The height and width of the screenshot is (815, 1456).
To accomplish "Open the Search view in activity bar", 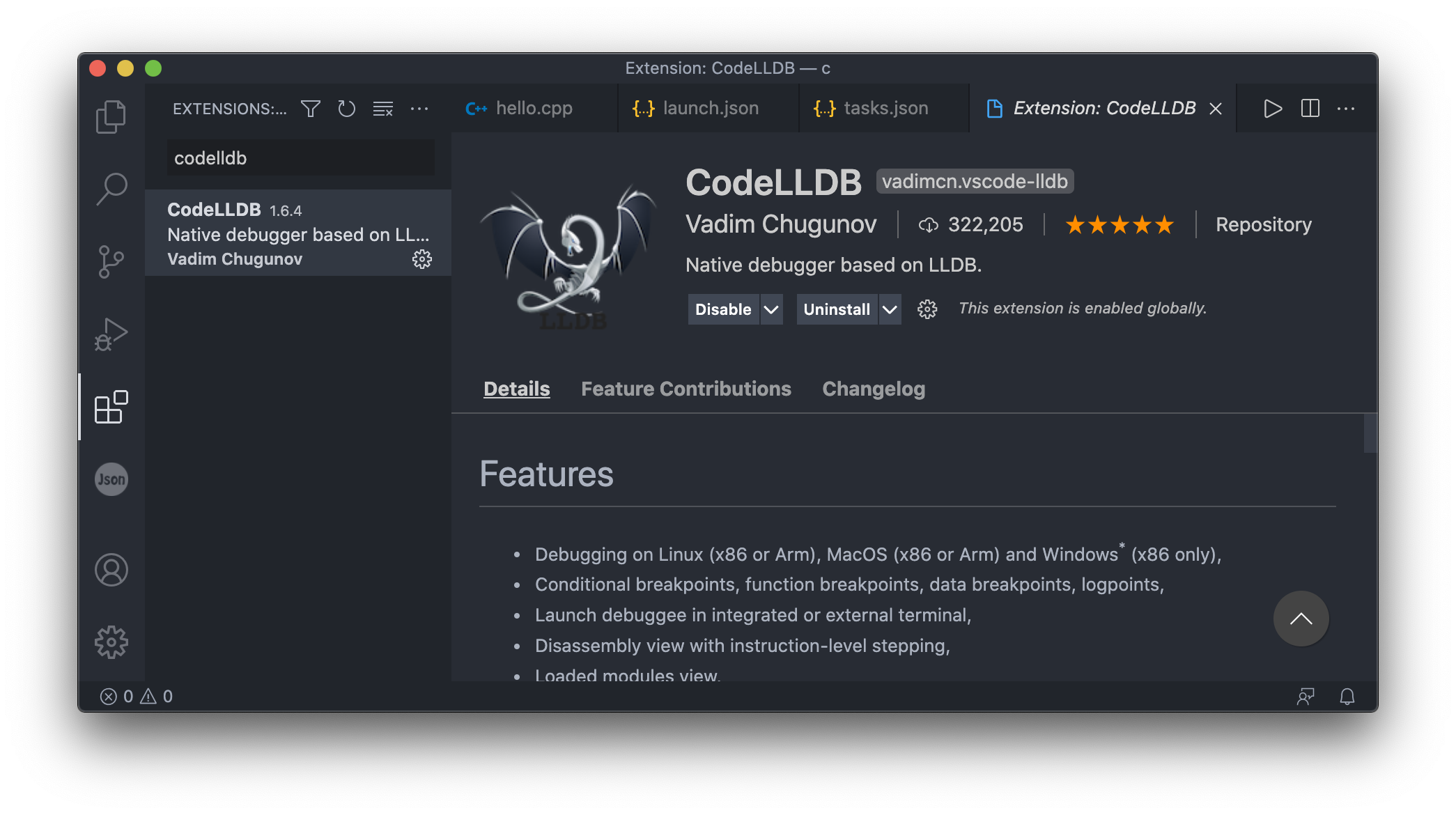I will (x=111, y=189).
